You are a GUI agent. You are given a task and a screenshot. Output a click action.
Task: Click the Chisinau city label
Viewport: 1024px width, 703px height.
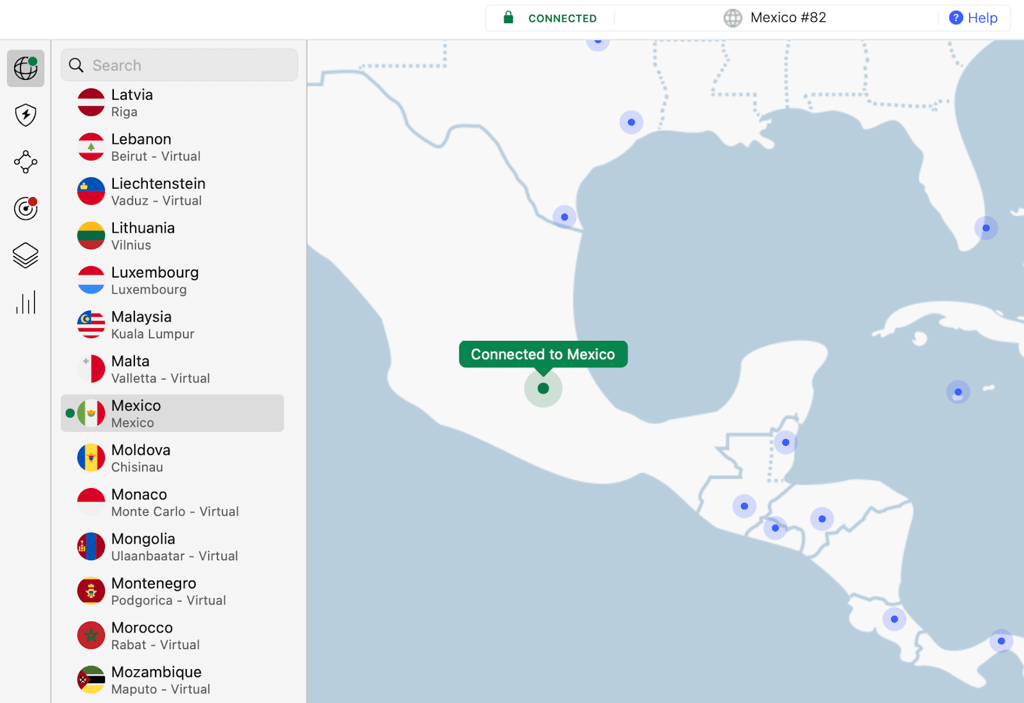click(137, 467)
